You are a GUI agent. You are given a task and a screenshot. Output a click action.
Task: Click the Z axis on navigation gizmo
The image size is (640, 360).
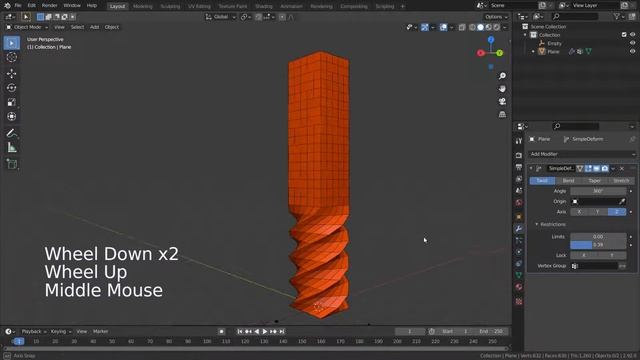click(x=491, y=40)
